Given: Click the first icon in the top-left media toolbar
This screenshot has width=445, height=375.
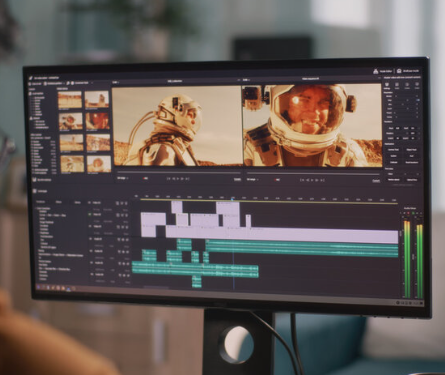Looking at the screenshot, I should pos(30,83).
